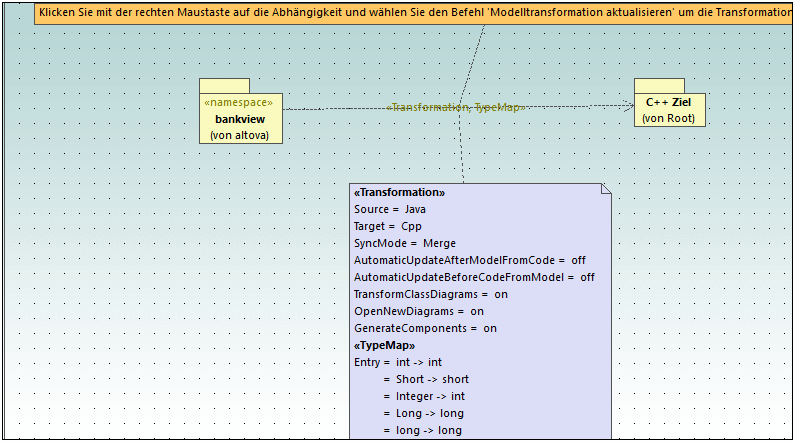Select the SyncMode = Merge entry

coord(404,243)
